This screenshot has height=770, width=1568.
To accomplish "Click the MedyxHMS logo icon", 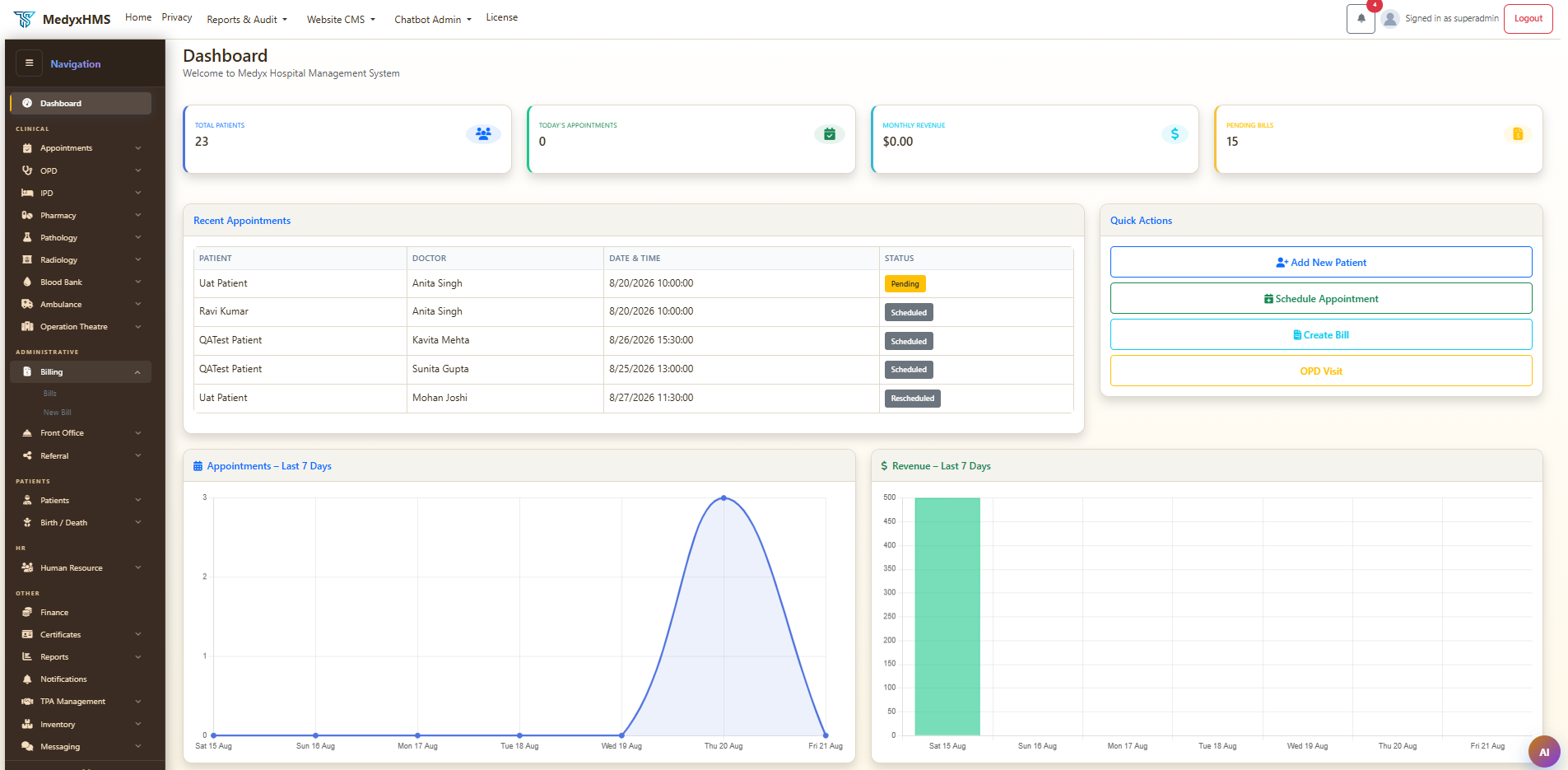I will pyautogui.click(x=25, y=19).
